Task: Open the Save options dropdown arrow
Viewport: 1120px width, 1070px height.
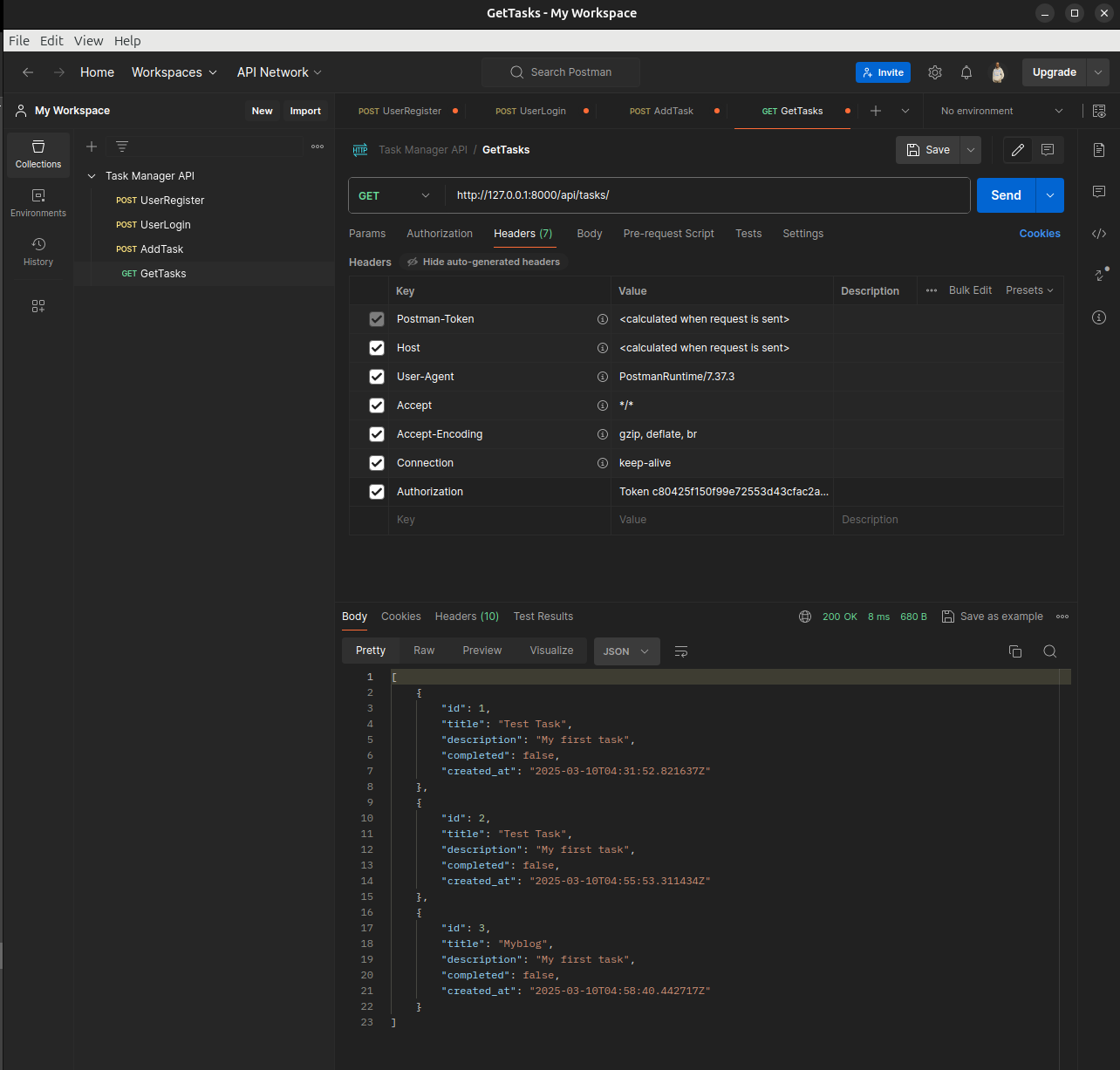Action: pyautogui.click(x=971, y=150)
